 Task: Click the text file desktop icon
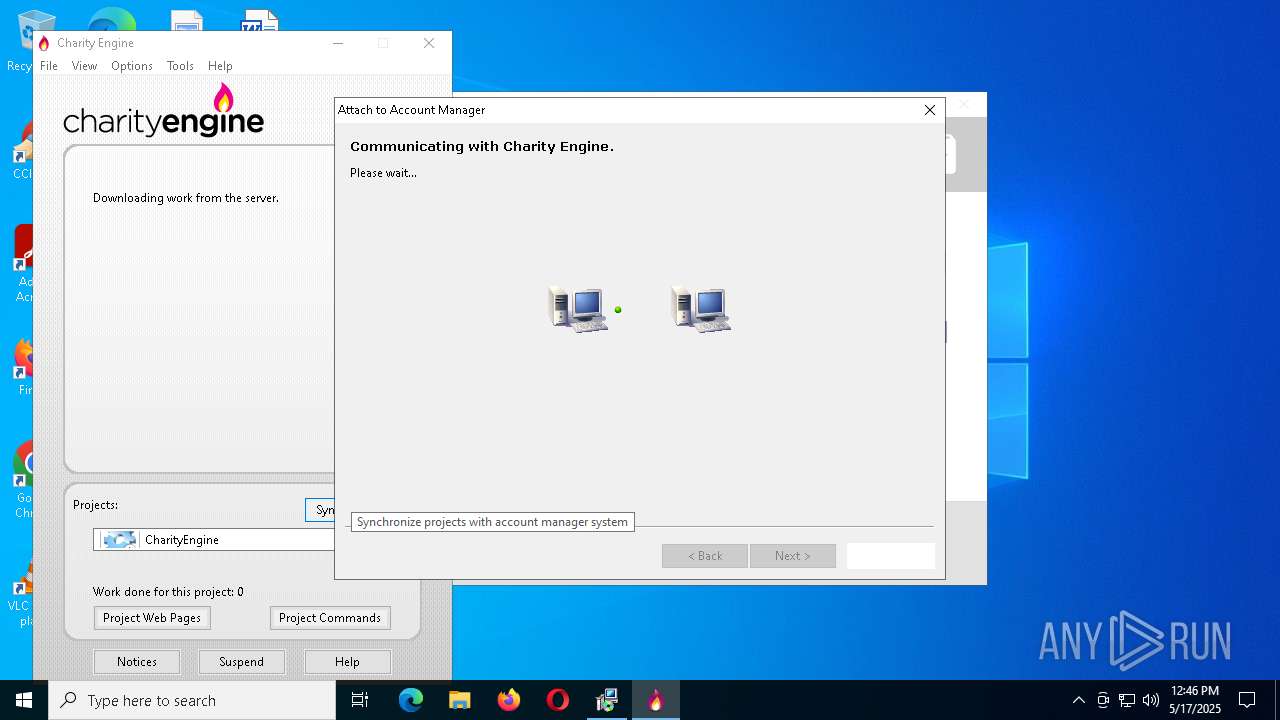[187, 22]
